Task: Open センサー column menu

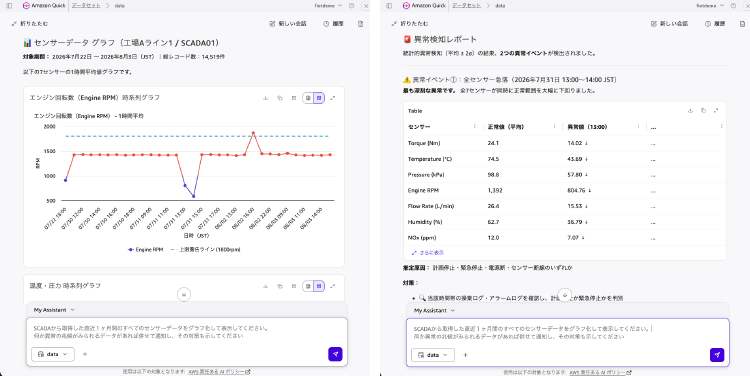Action: [x=474, y=127]
